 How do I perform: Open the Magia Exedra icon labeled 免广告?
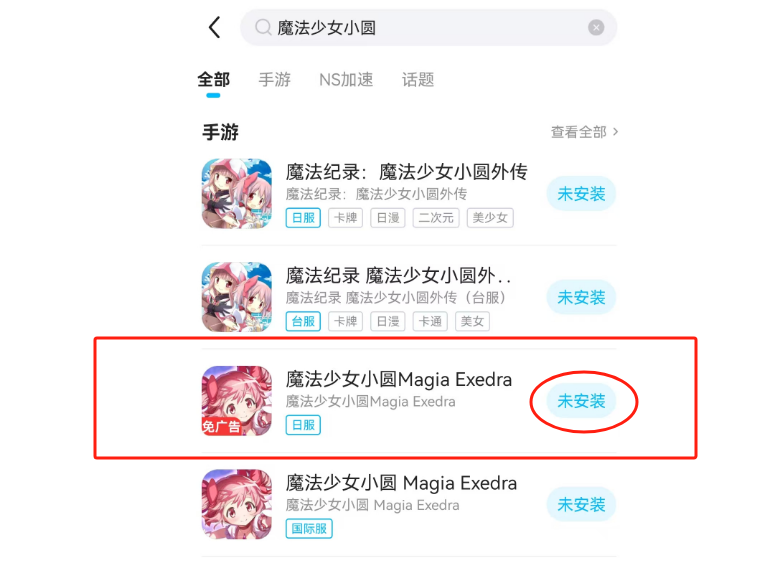pos(237,401)
